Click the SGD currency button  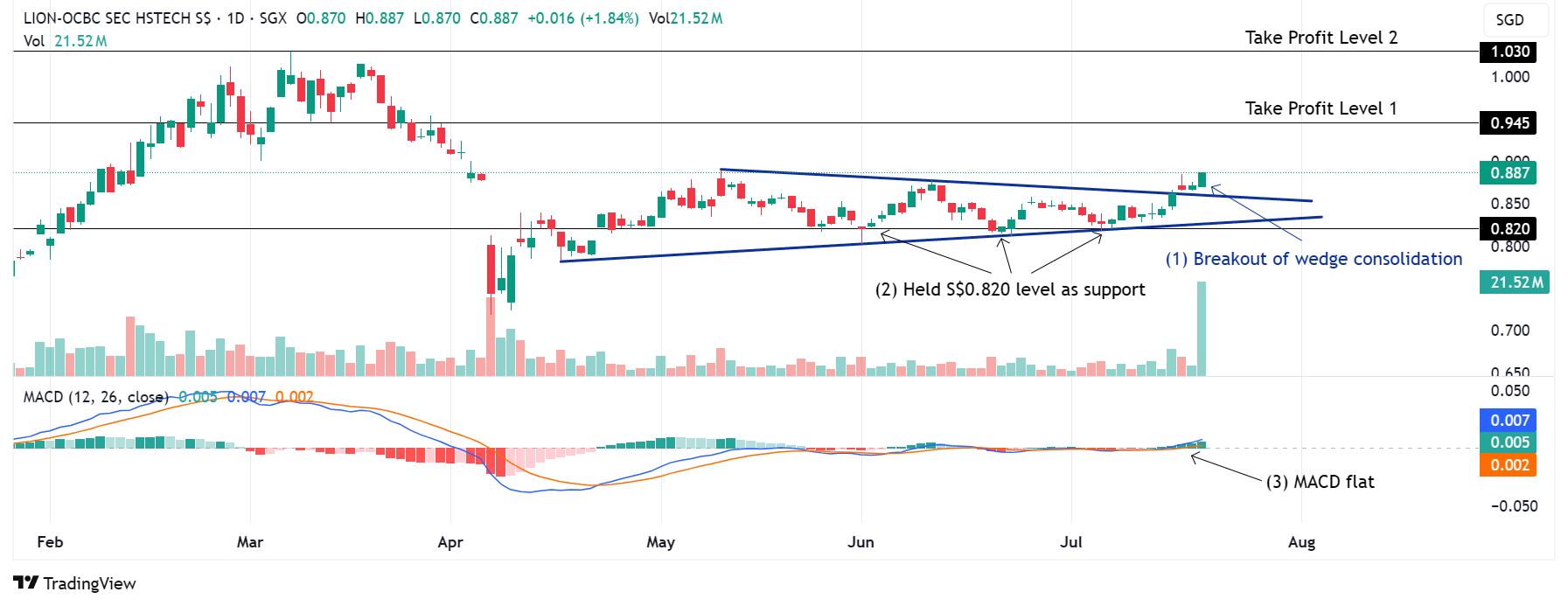click(x=1516, y=20)
